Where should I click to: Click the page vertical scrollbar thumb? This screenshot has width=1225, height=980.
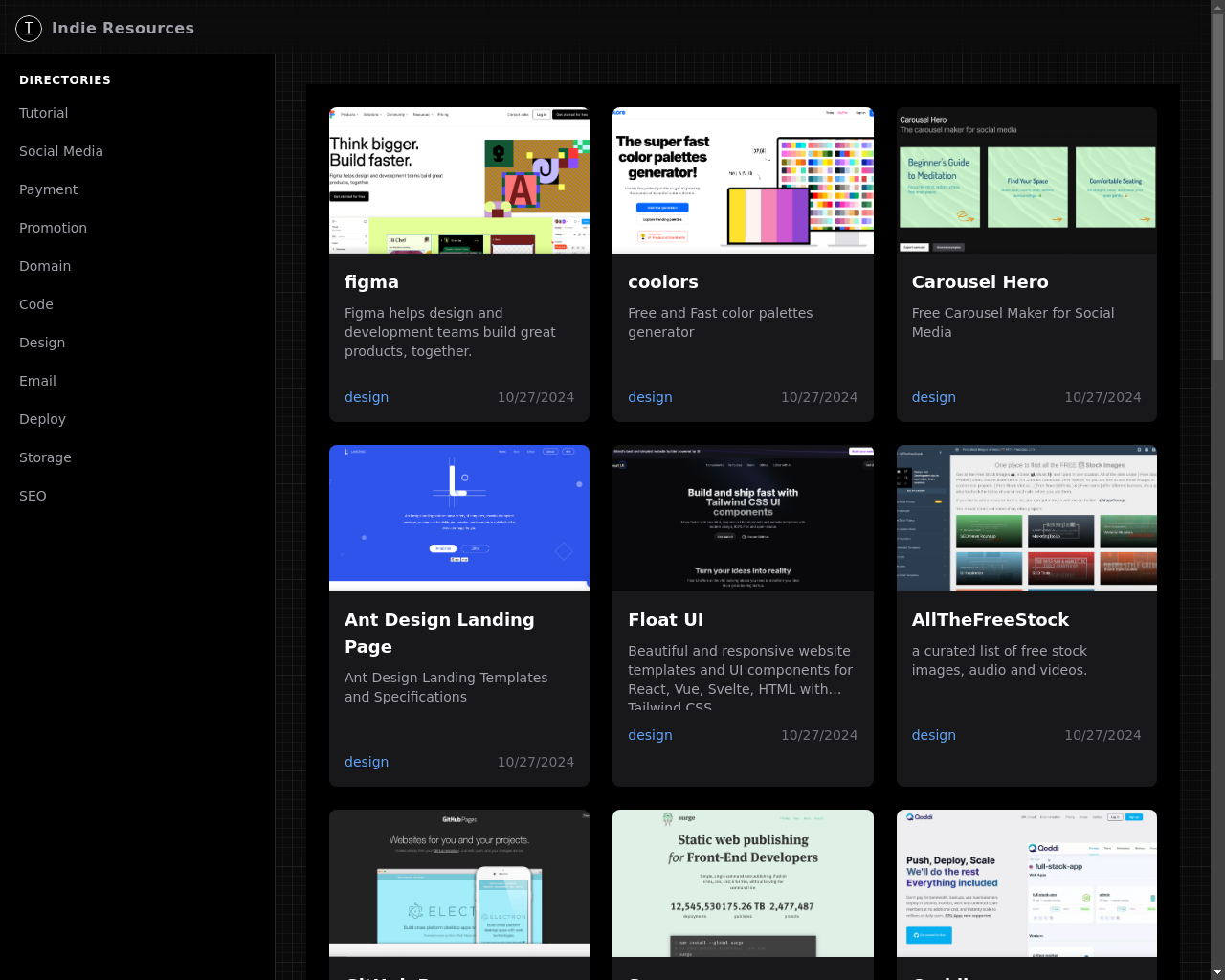(x=1217, y=188)
